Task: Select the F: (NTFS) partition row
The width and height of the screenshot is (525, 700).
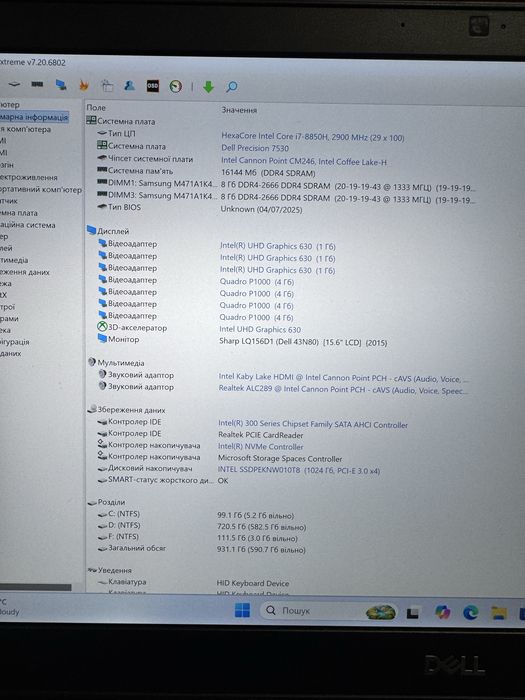Action: [x=197, y=538]
